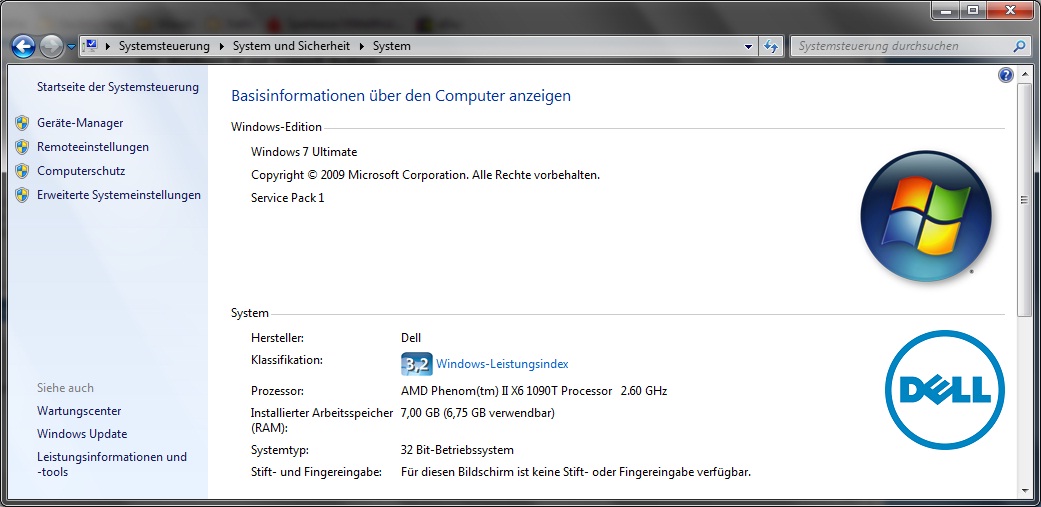Click the shield icon next to Erweiterte Systemeinstellungen

[x=23, y=195]
